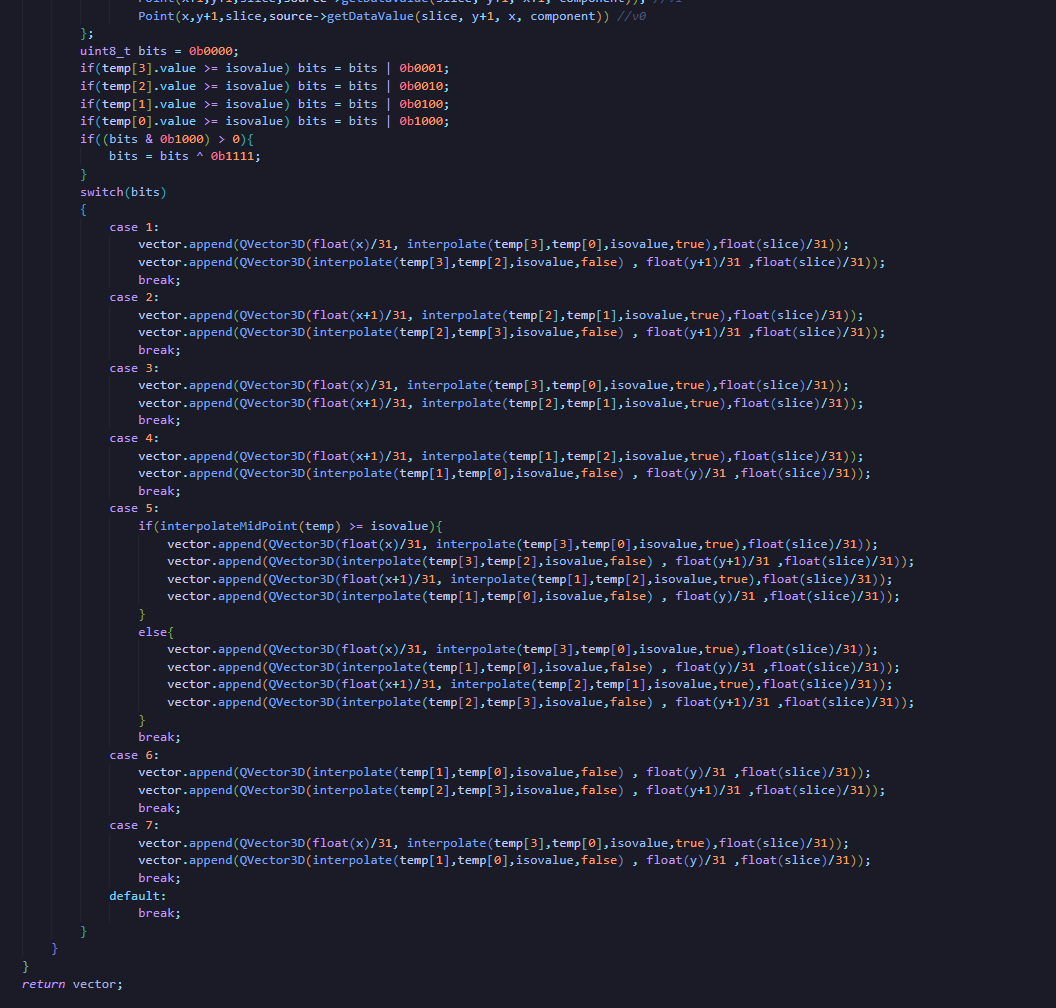Screen dimensions: 1056x1008
Task: Click the 'return vector;' statement
Action: coord(72,984)
